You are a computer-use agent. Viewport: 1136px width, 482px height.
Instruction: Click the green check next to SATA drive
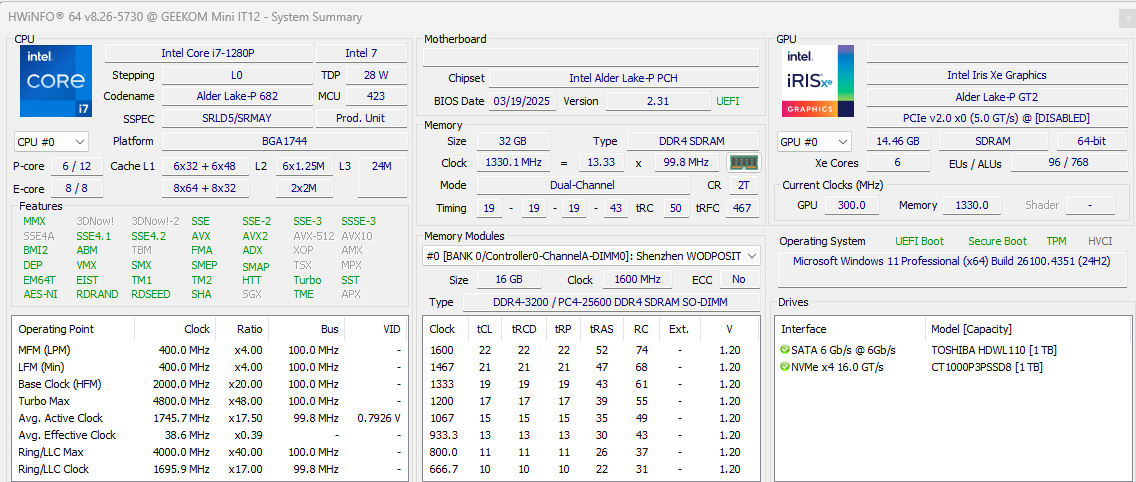point(785,350)
